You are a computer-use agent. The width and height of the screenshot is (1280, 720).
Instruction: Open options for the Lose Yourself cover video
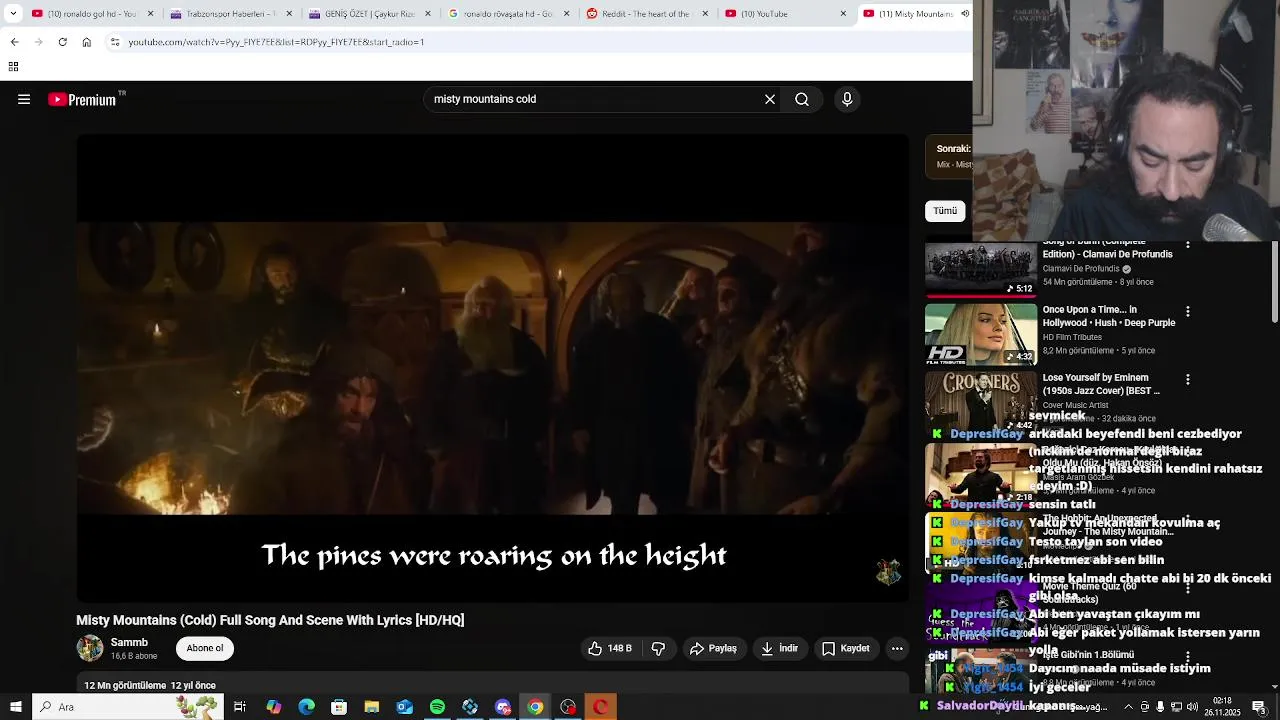tap(1188, 380)
